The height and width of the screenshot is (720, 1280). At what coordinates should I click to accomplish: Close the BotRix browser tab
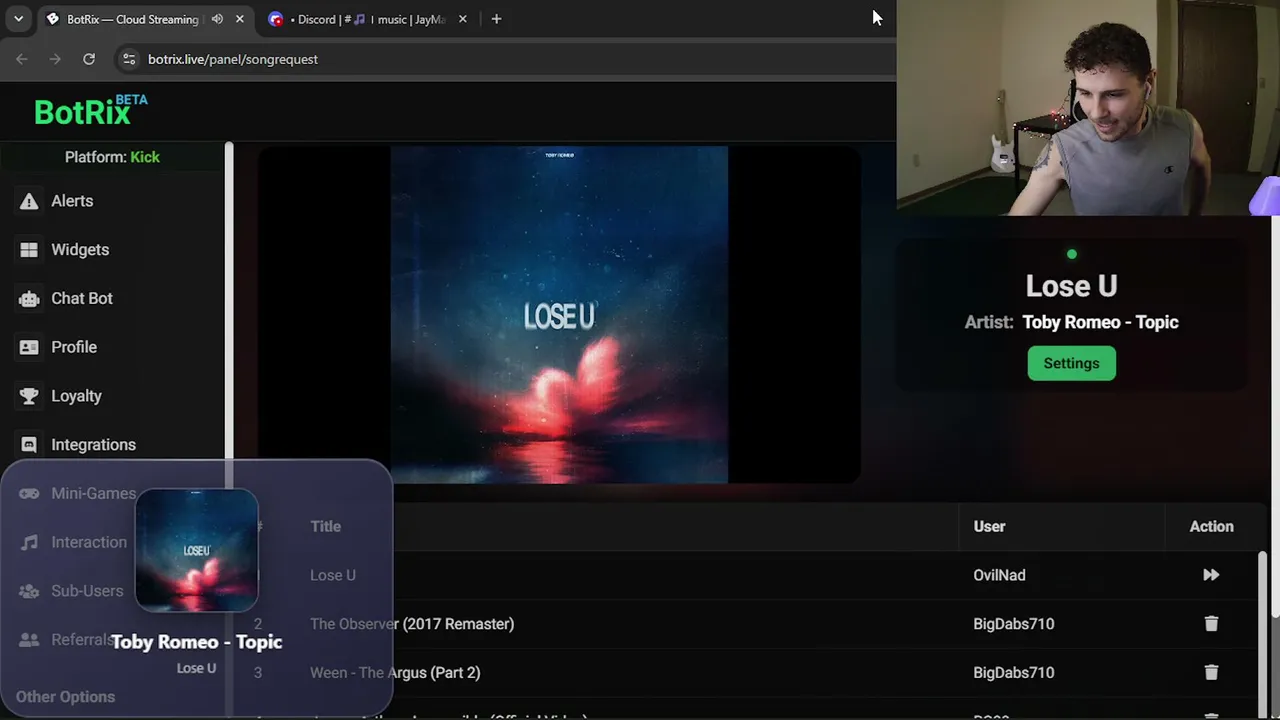[x=240, y=19]
